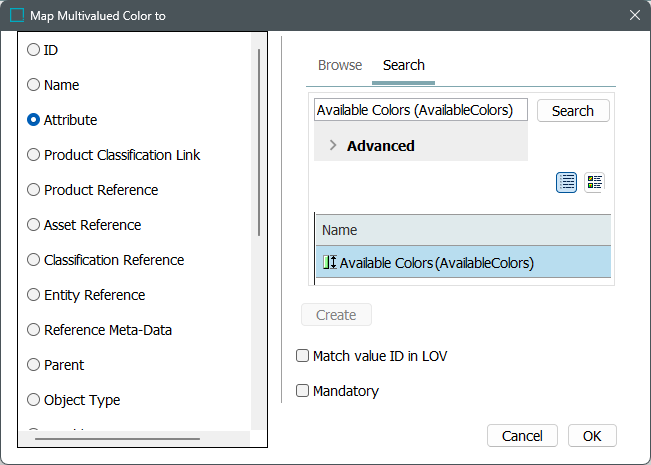Screen dimensions: 651x465
Task: Click the Search button
Action: 573,111
